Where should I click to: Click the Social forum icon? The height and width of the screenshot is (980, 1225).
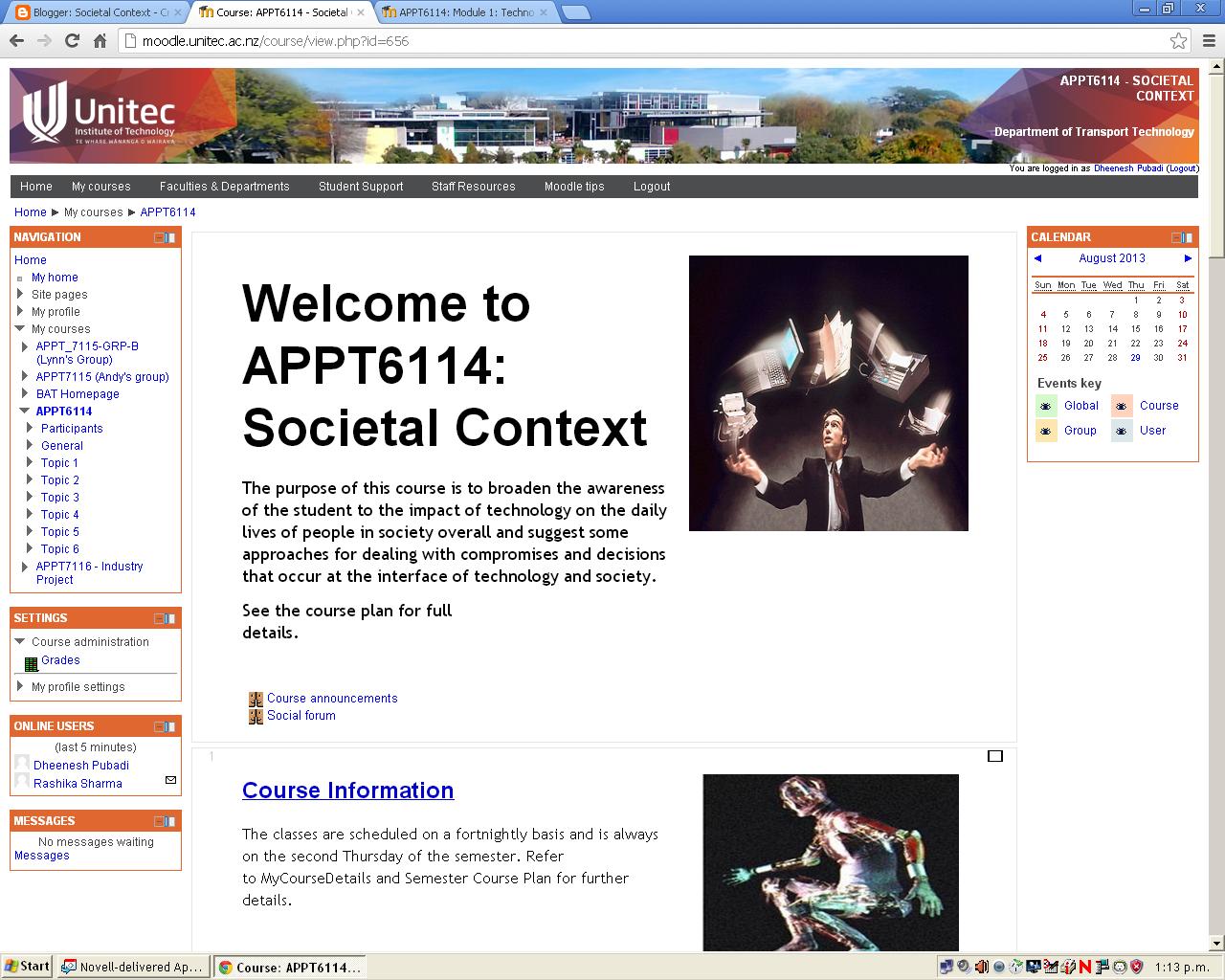(x=256, y=716)
